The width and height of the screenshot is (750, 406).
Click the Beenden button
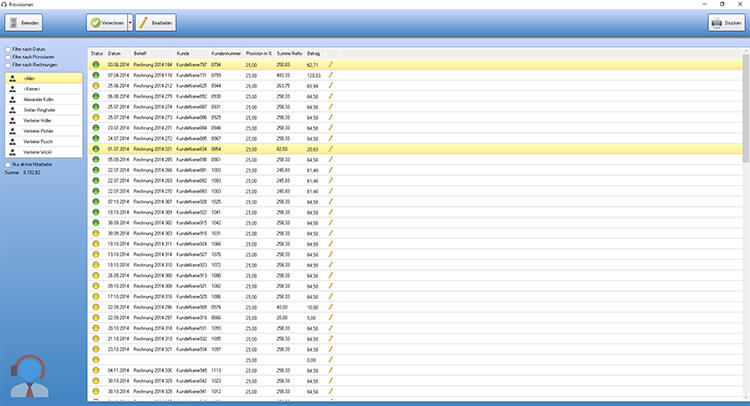point(23,22)
